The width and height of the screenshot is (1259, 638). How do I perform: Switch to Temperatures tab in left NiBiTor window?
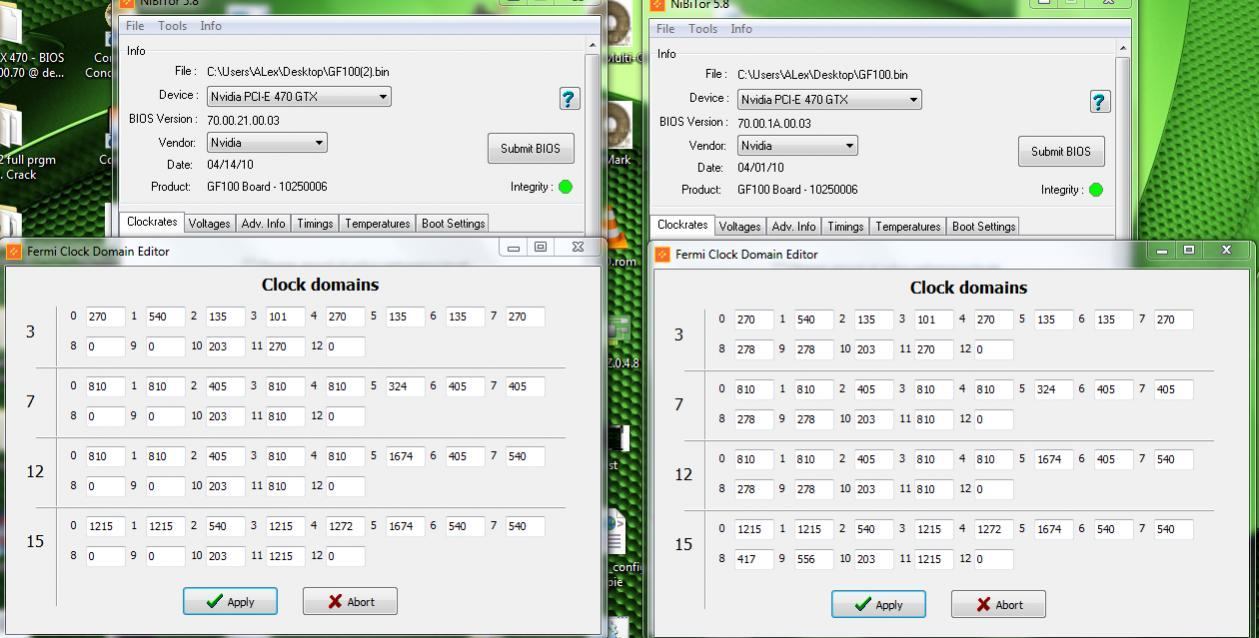pos(377,224)
